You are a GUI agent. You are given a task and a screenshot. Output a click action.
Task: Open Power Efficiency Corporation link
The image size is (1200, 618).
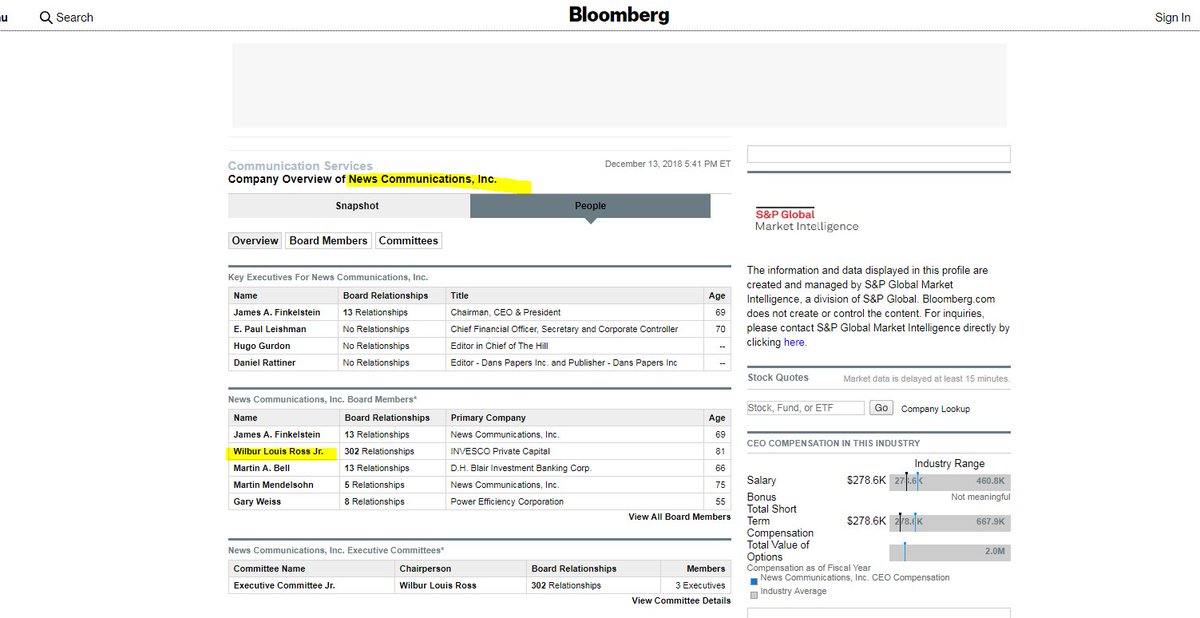[x=507, y=502]
